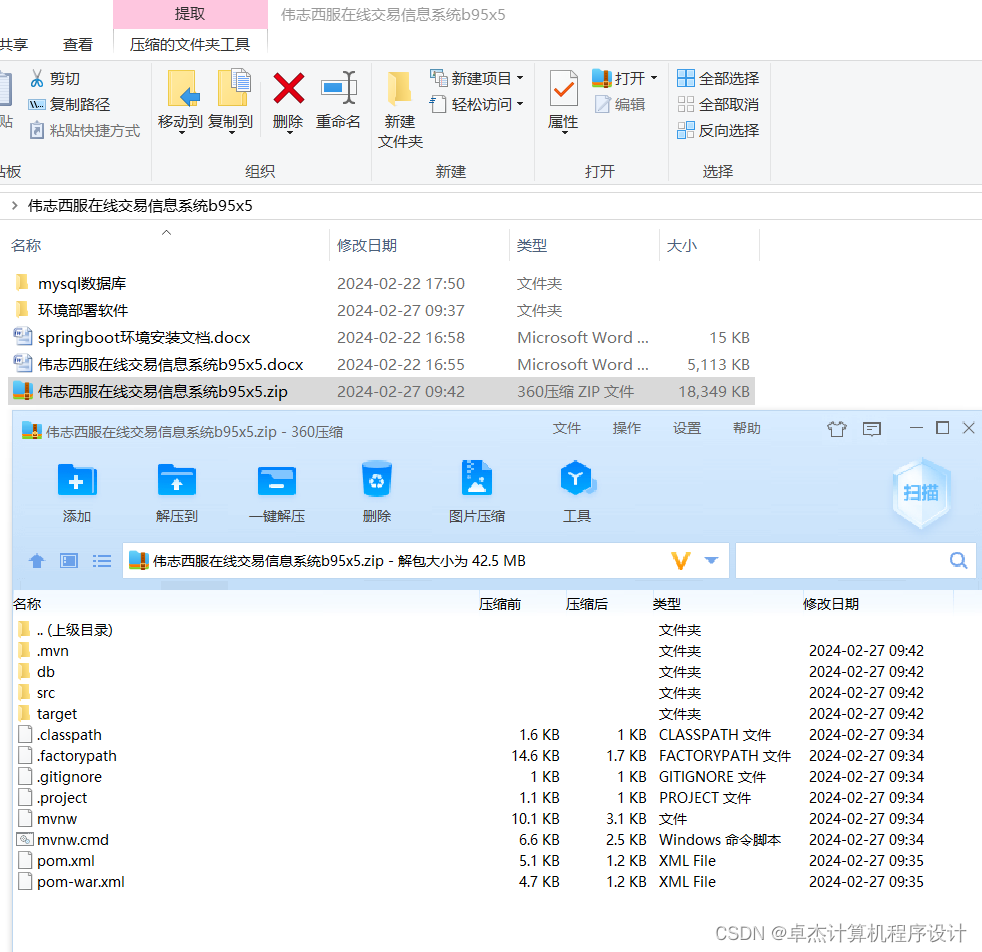Sort Explorer files by 修改日期 column
982x952 pixels.
(x=367, y=246)
